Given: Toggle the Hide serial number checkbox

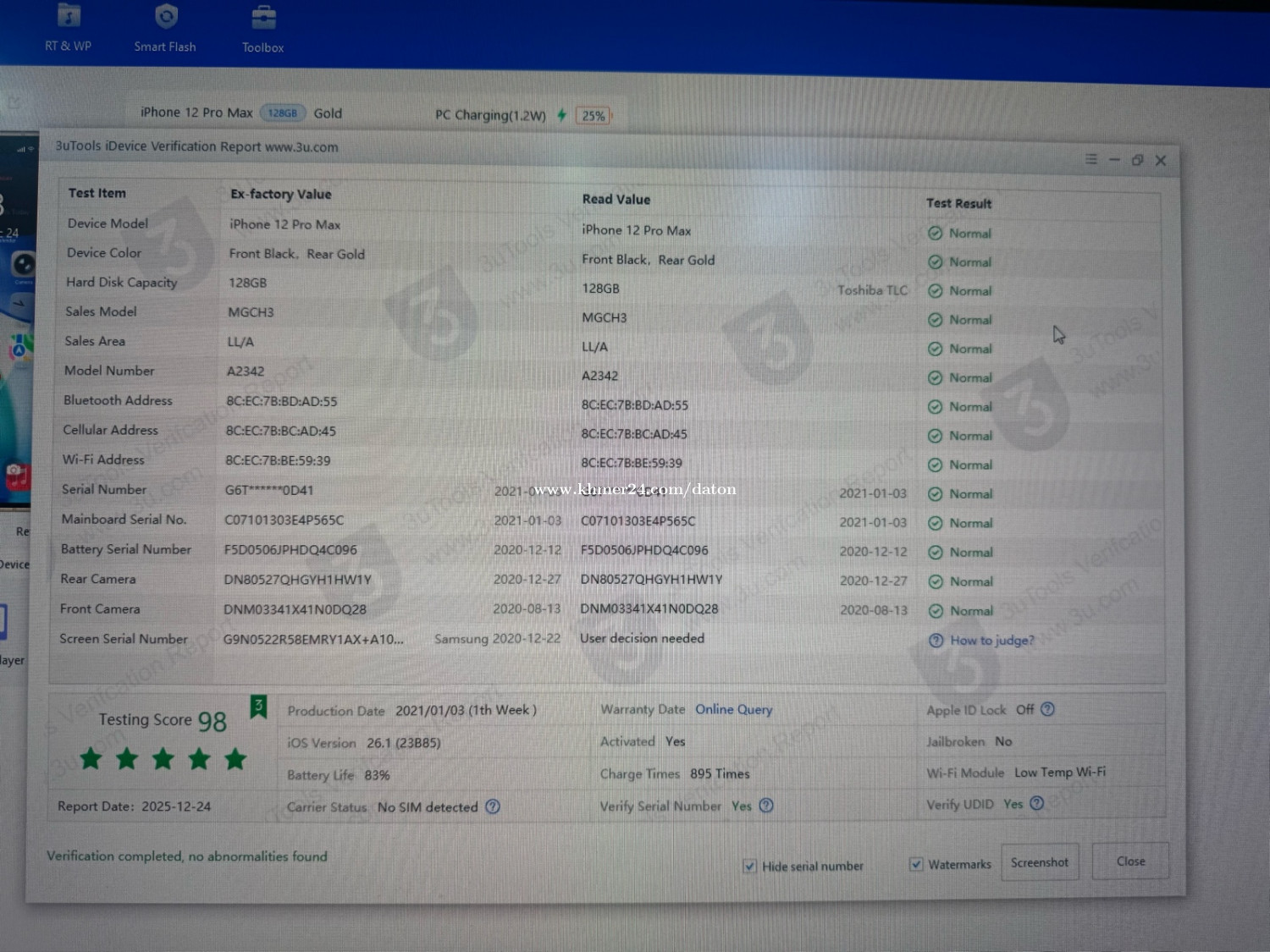Looking at the screenshot, I should point(749,866).
